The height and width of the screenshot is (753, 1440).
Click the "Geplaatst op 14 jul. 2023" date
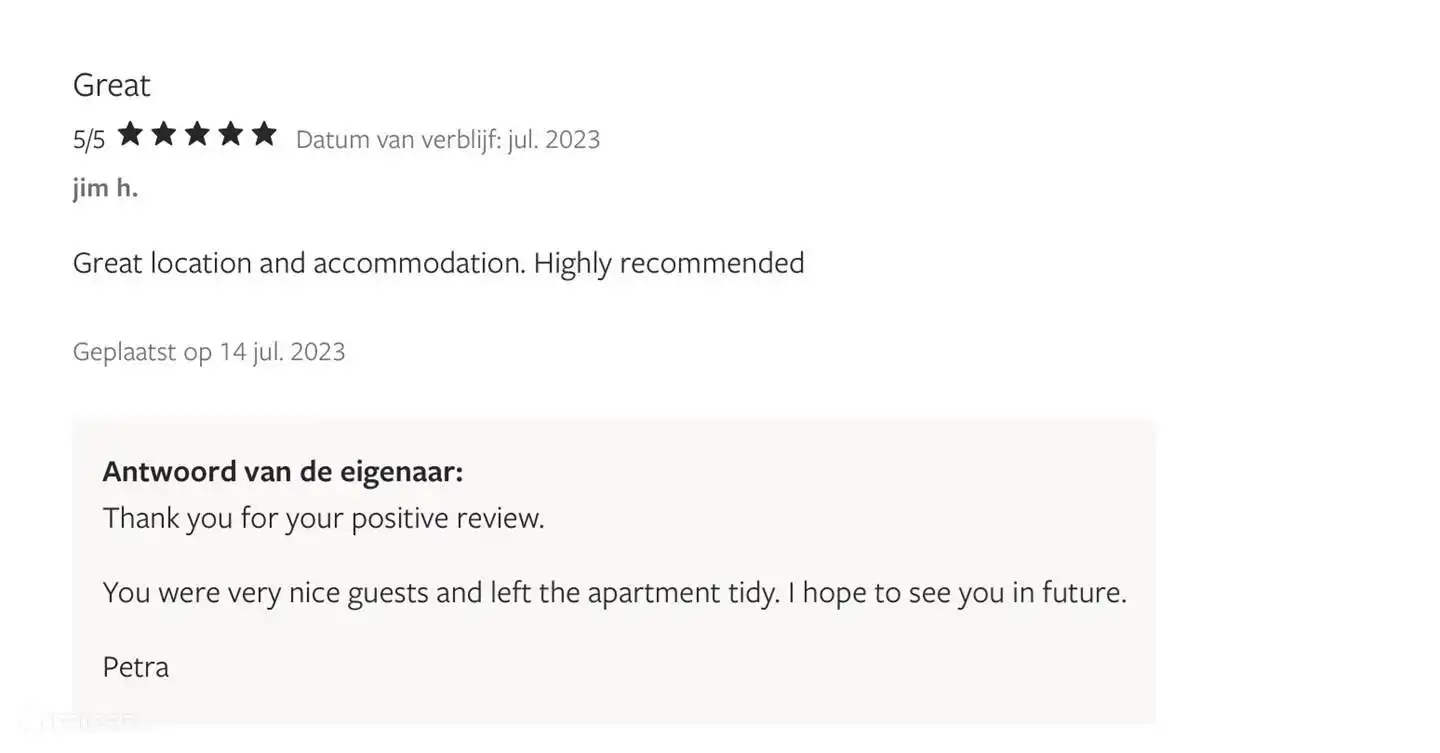(209, 352)
